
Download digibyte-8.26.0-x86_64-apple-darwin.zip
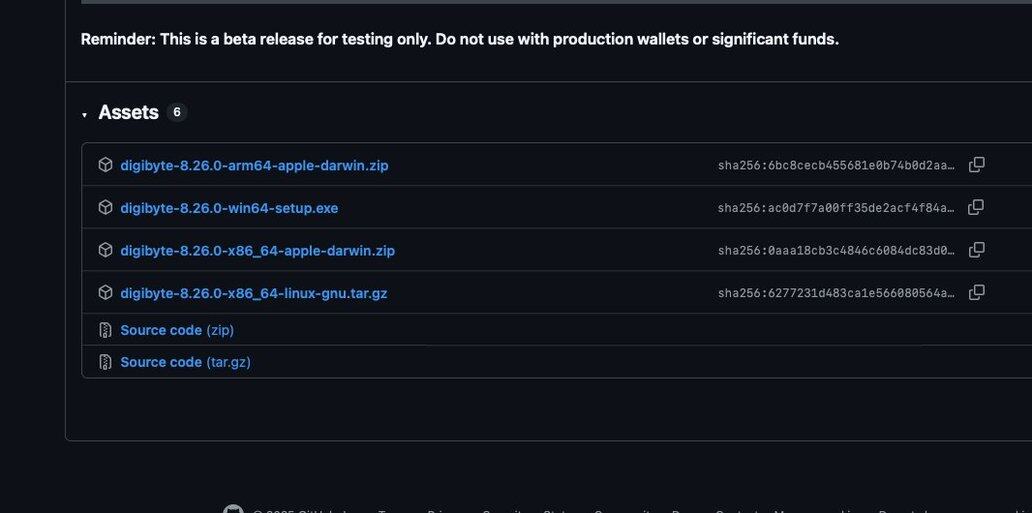[257, 251]
